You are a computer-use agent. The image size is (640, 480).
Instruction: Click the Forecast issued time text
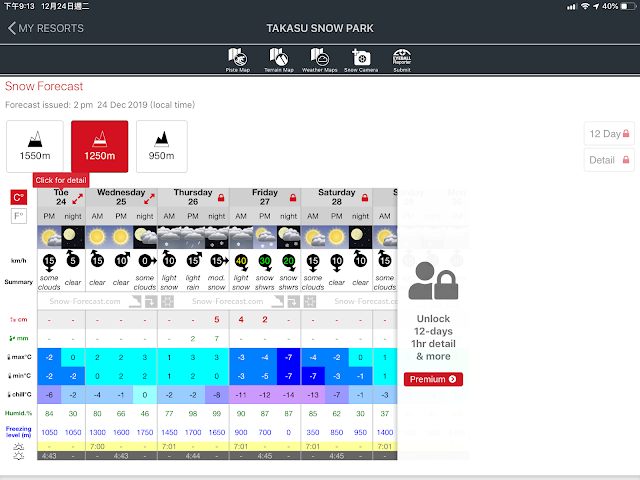(x=100, y=105)
